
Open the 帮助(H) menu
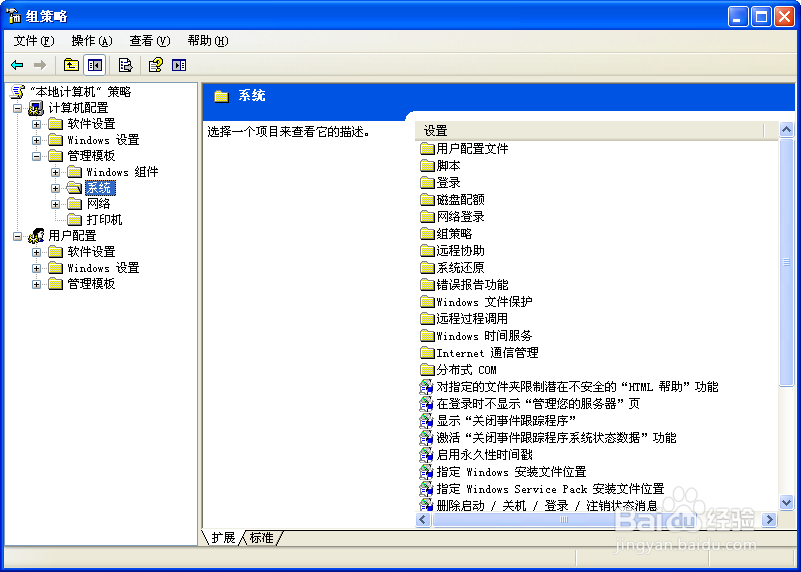point(207,41)
